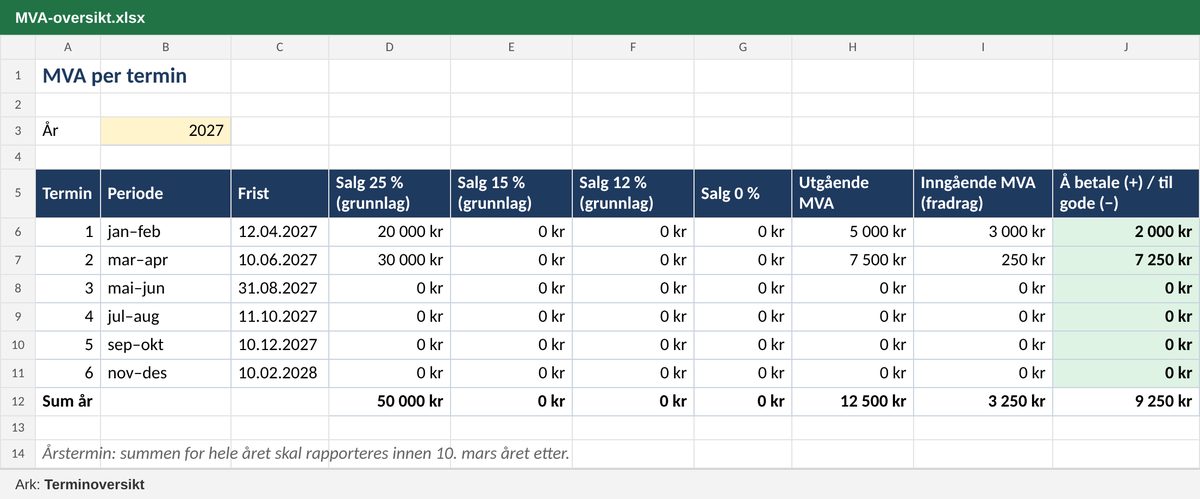
Task: Select the yearly total '12 500 kr'
Action: 852,401
